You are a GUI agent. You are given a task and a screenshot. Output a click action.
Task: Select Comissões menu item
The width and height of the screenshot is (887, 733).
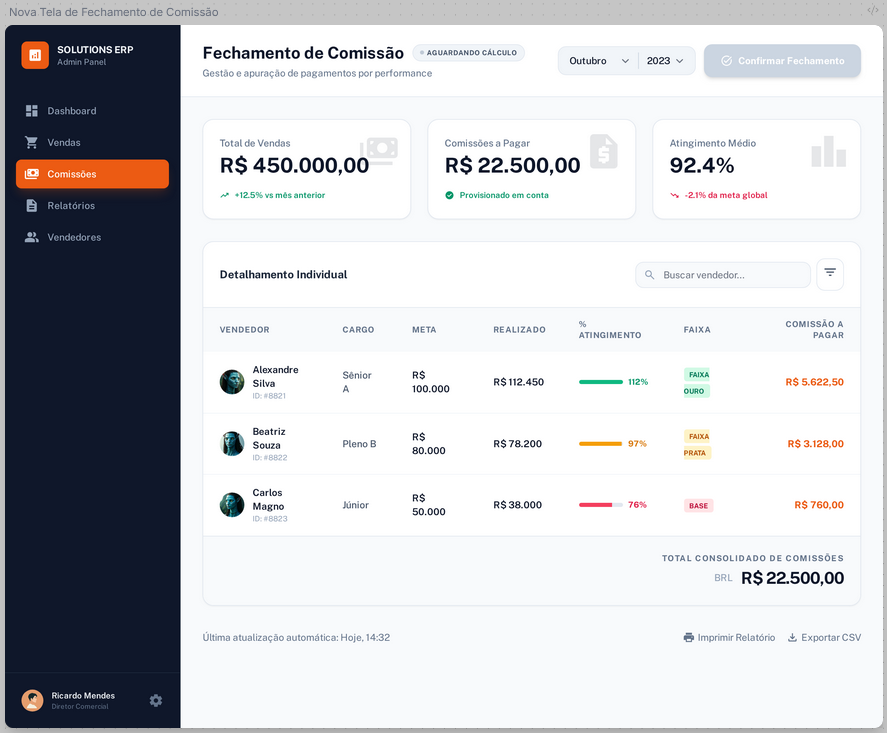[x=92, y=174]
